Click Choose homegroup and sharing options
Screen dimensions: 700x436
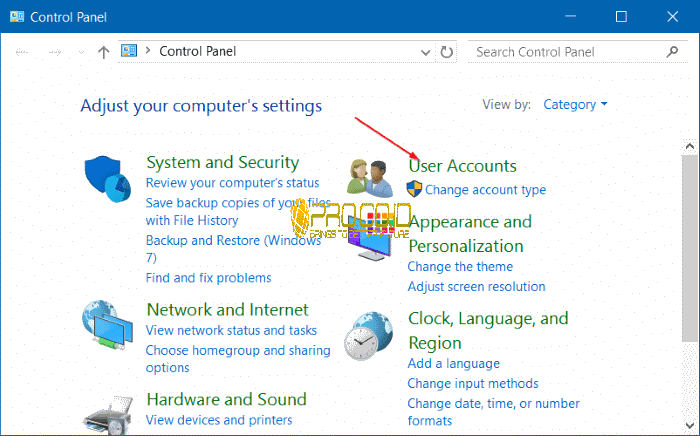pos(238,359)
